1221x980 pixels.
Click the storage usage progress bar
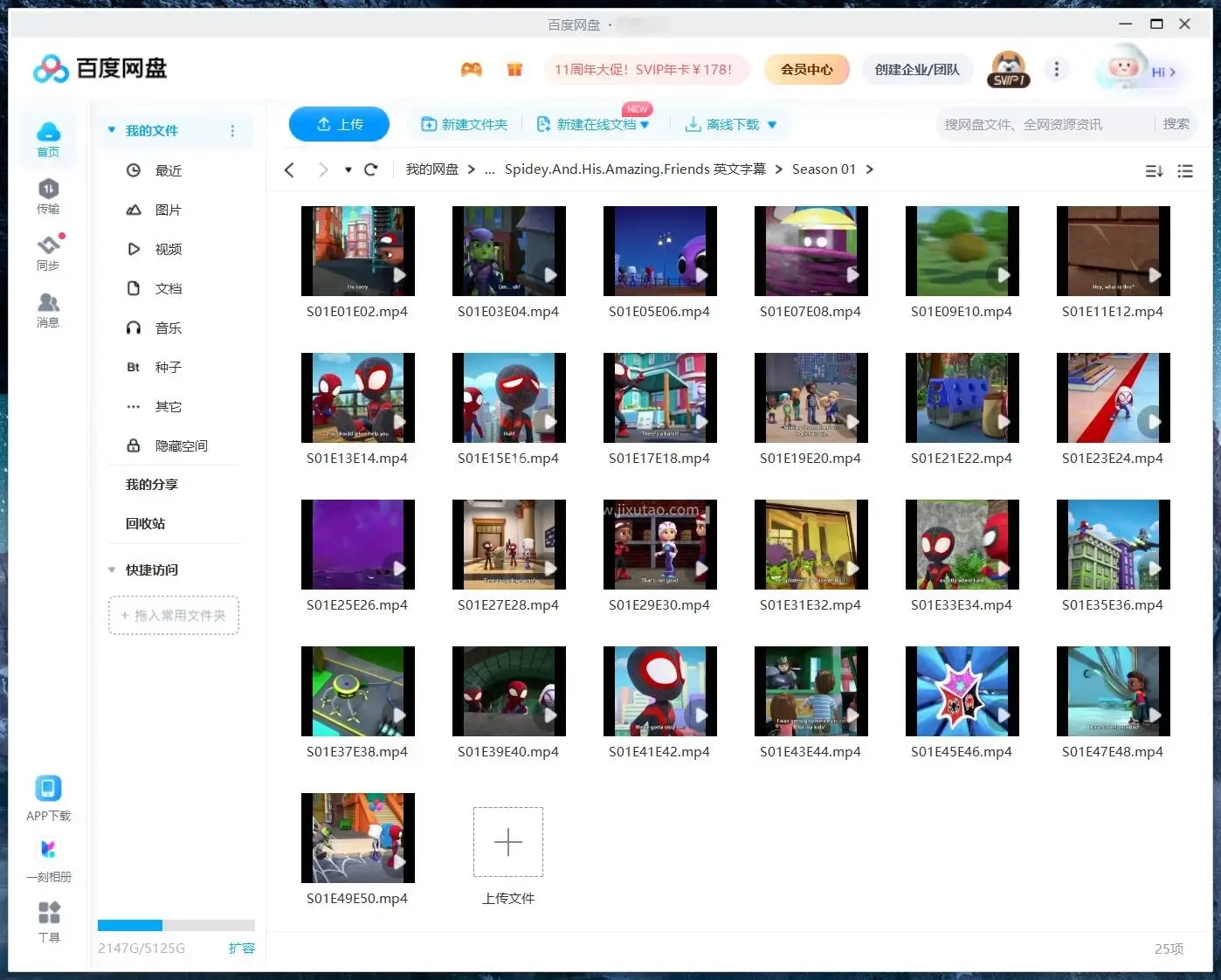pos(176,925)
